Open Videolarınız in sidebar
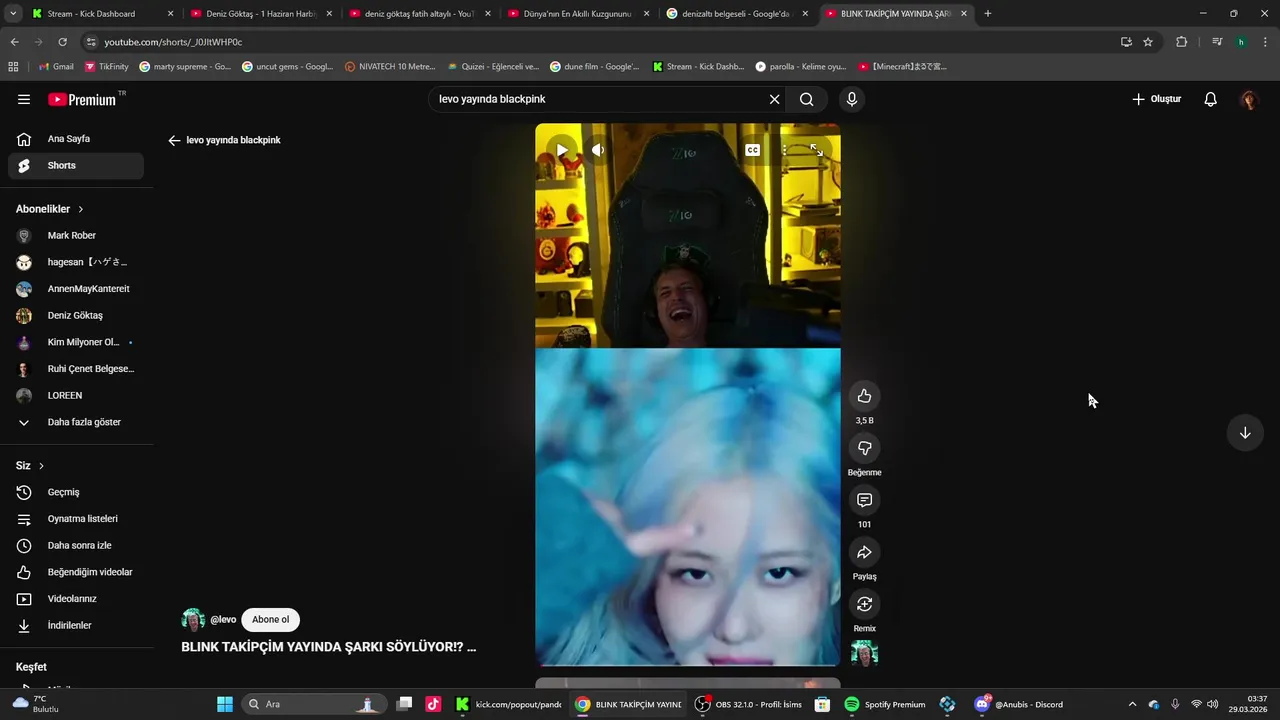 76,599
